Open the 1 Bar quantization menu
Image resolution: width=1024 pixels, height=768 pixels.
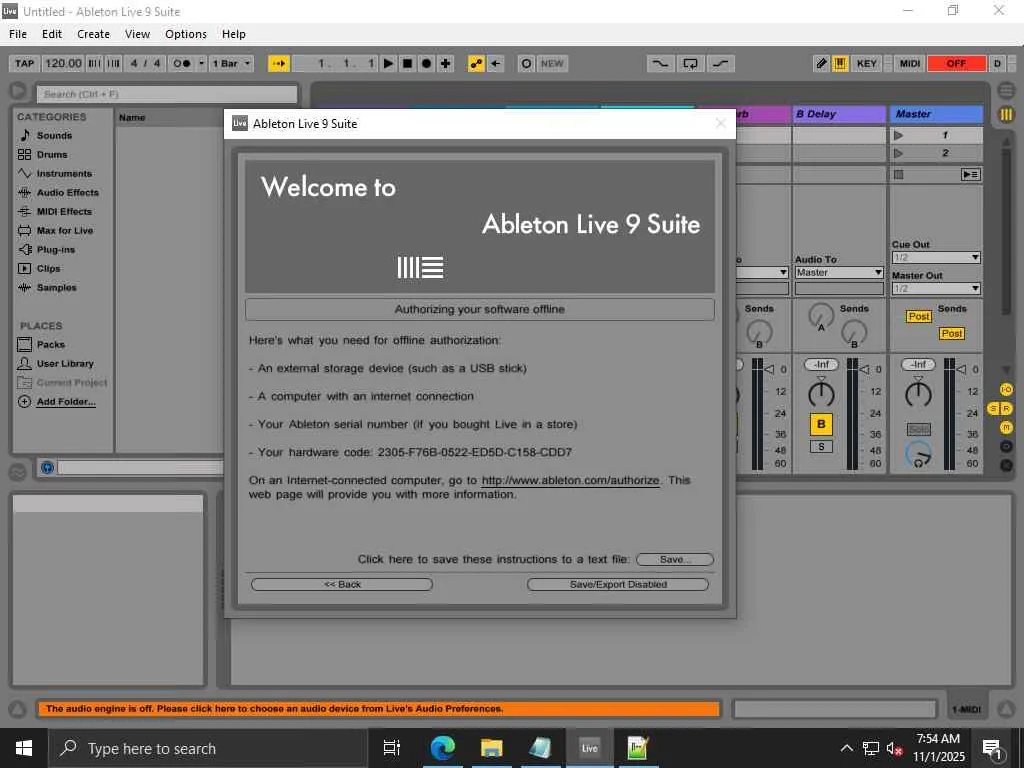tap(231, 63)
